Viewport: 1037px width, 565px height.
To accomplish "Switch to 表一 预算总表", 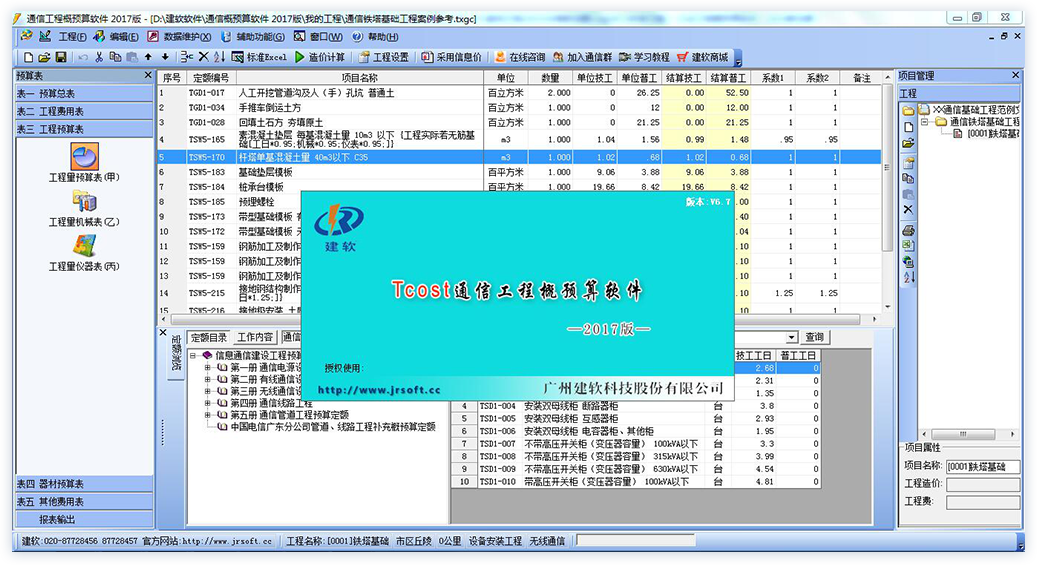I will tap(84, 93).
